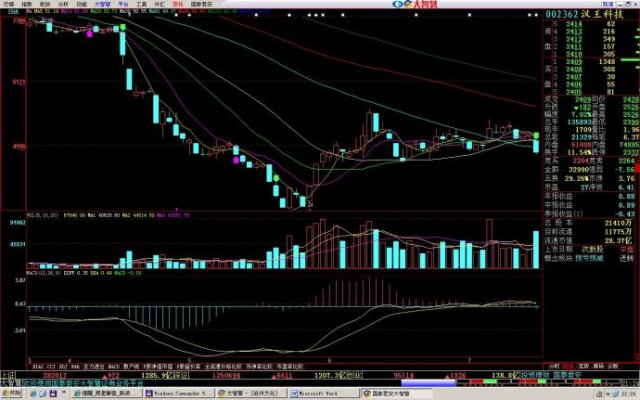The image size is (640, 400).
Task: Switch indicator to KDJ tab
Action: 63,367
